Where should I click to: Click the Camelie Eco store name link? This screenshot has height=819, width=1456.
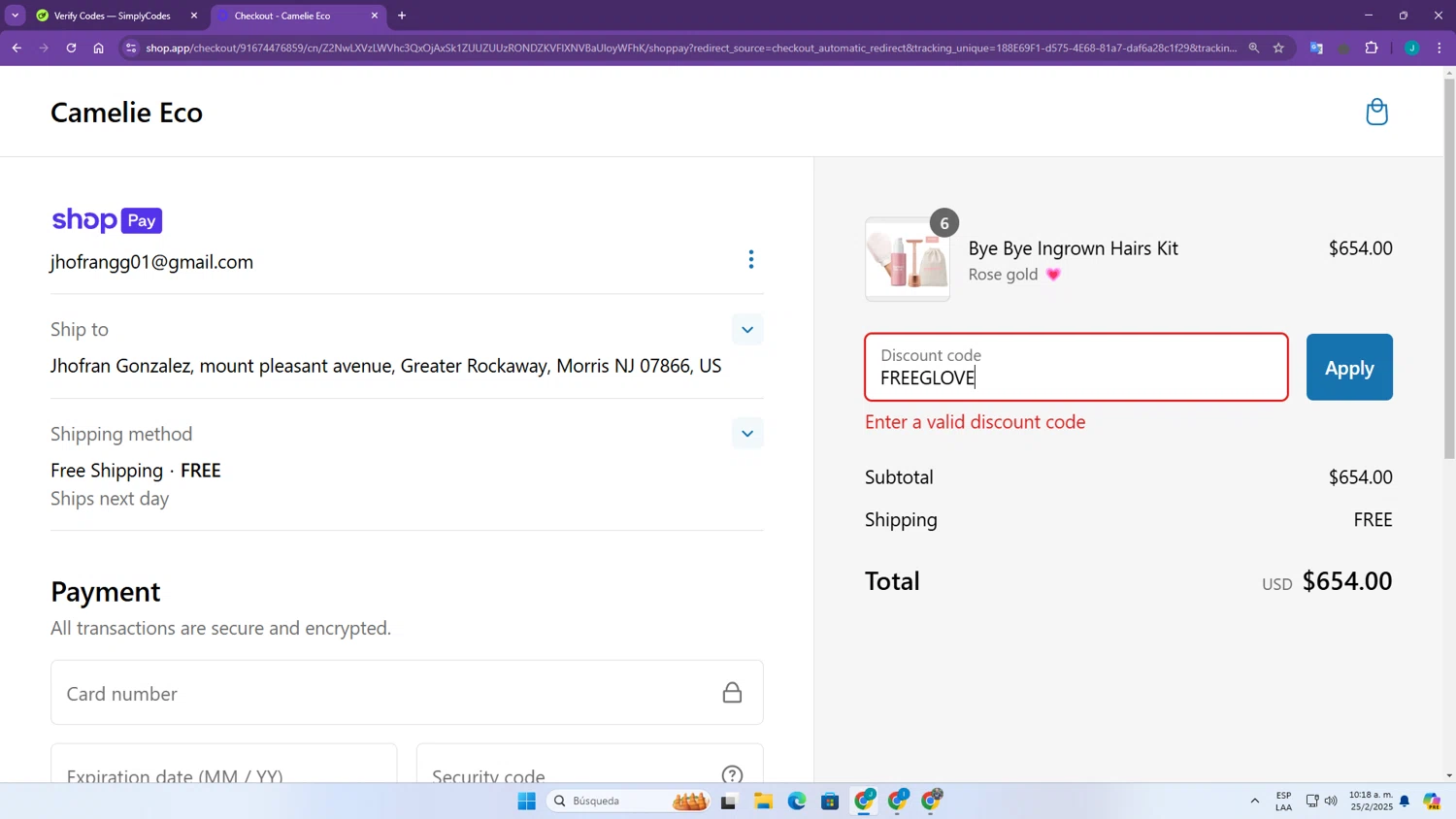pyautogui.click(x=126, y=113)
